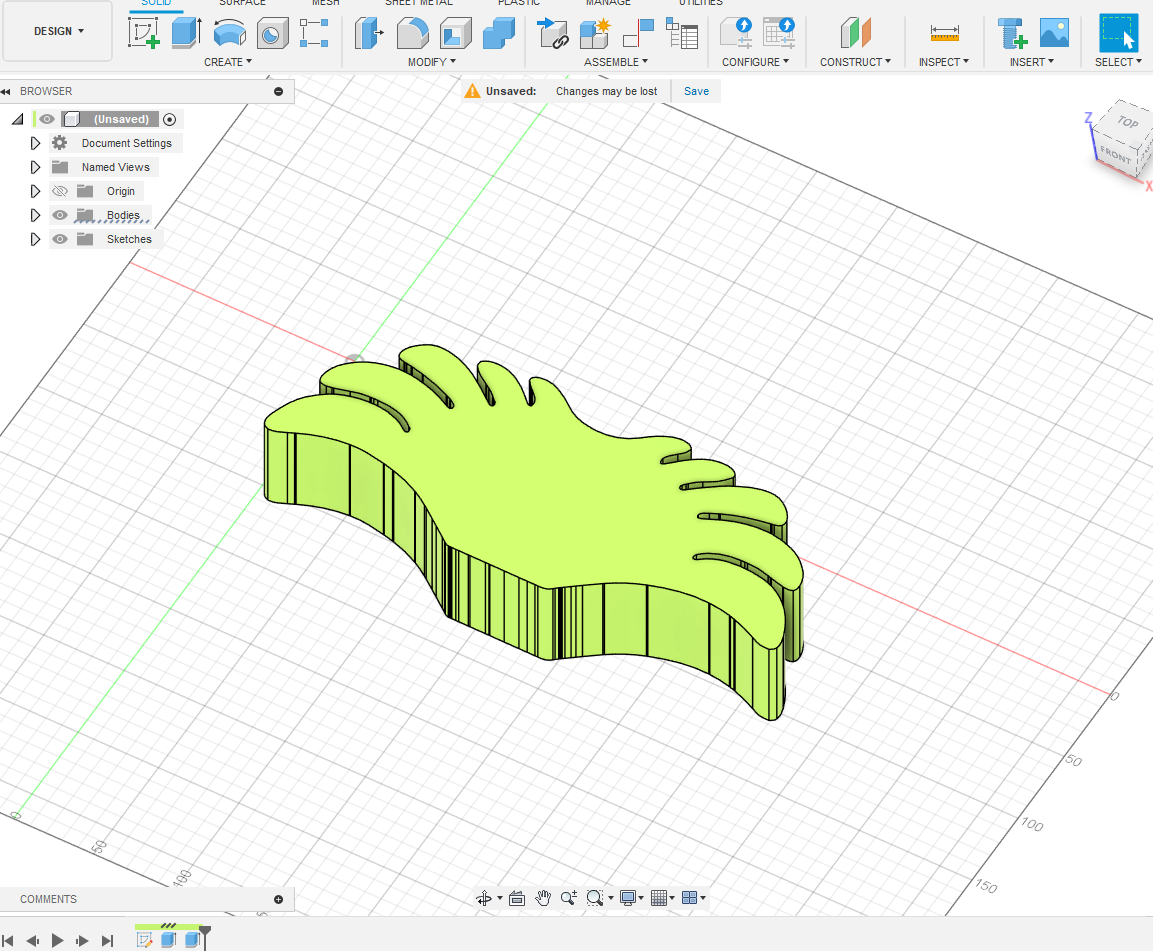Toggle visibility of the unsaved root component

(47, 119)
